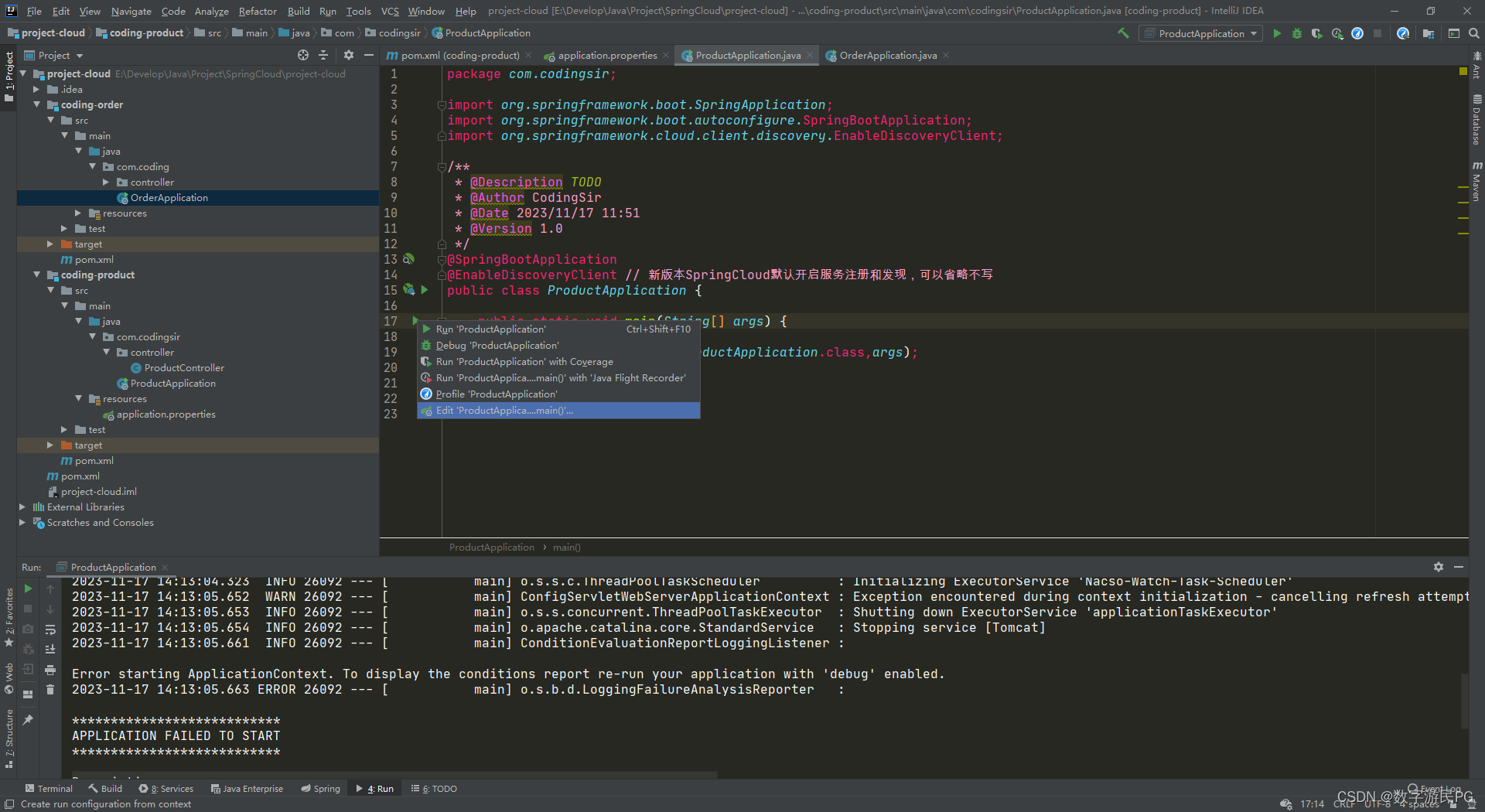Screen dimensions: 1485x812
Task: Toggle the Spring tool window button
Action: click(320, 789)
